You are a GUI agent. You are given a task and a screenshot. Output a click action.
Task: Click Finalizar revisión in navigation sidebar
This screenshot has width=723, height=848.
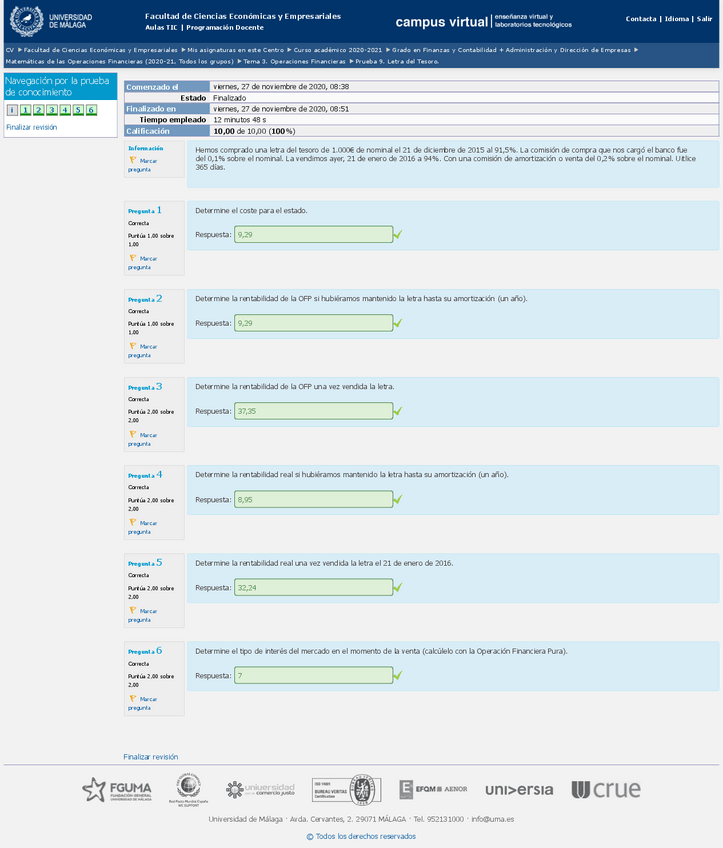pos(31,127)
